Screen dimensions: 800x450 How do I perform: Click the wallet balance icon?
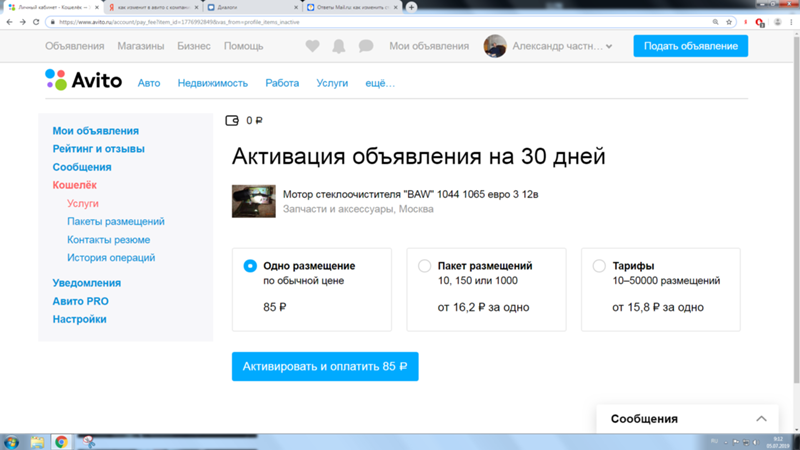tap(232, 120)
